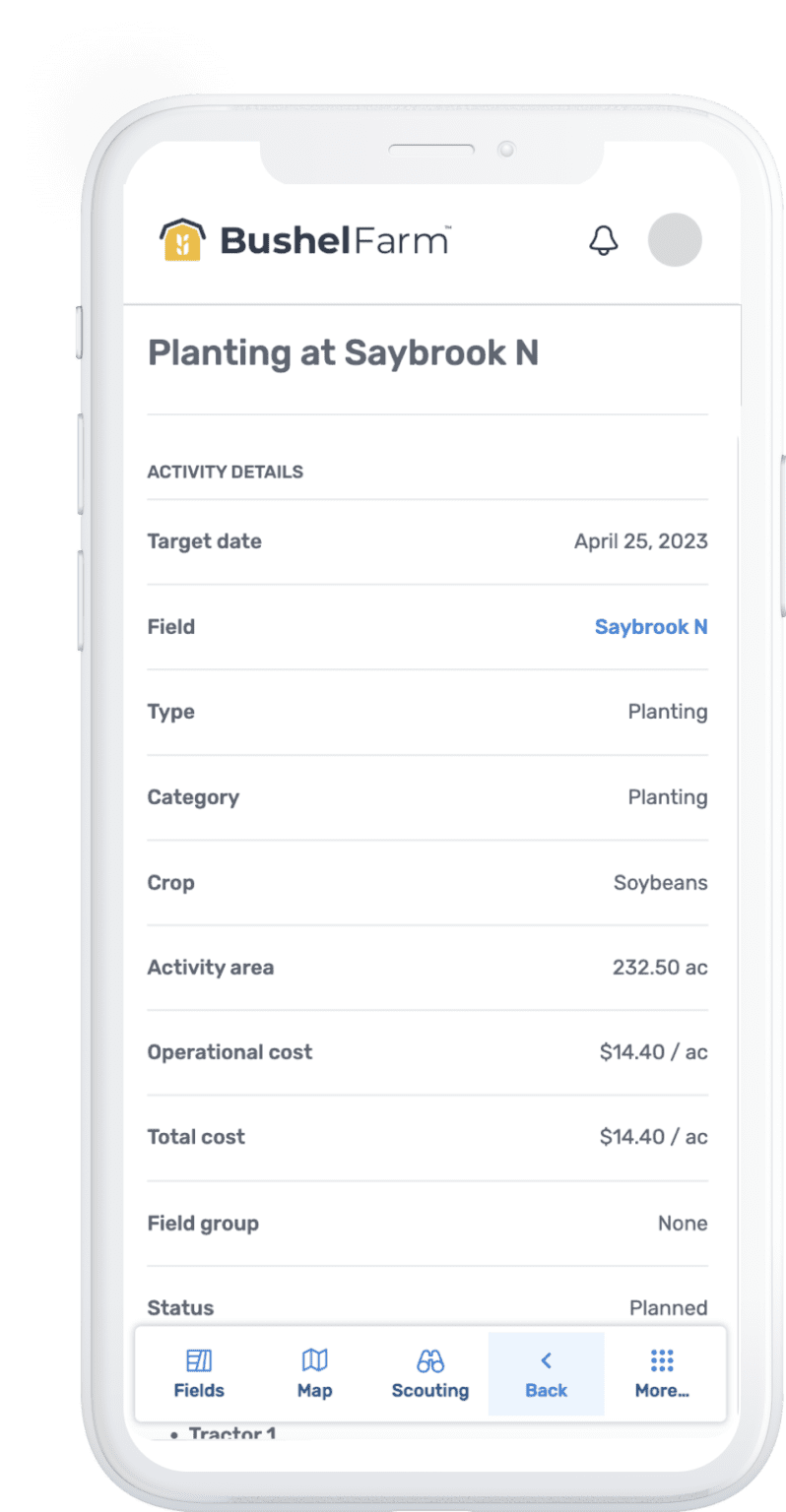The image size is (786, 1512).
Task: Click the Total cost row
Action: pos(426,1137)
